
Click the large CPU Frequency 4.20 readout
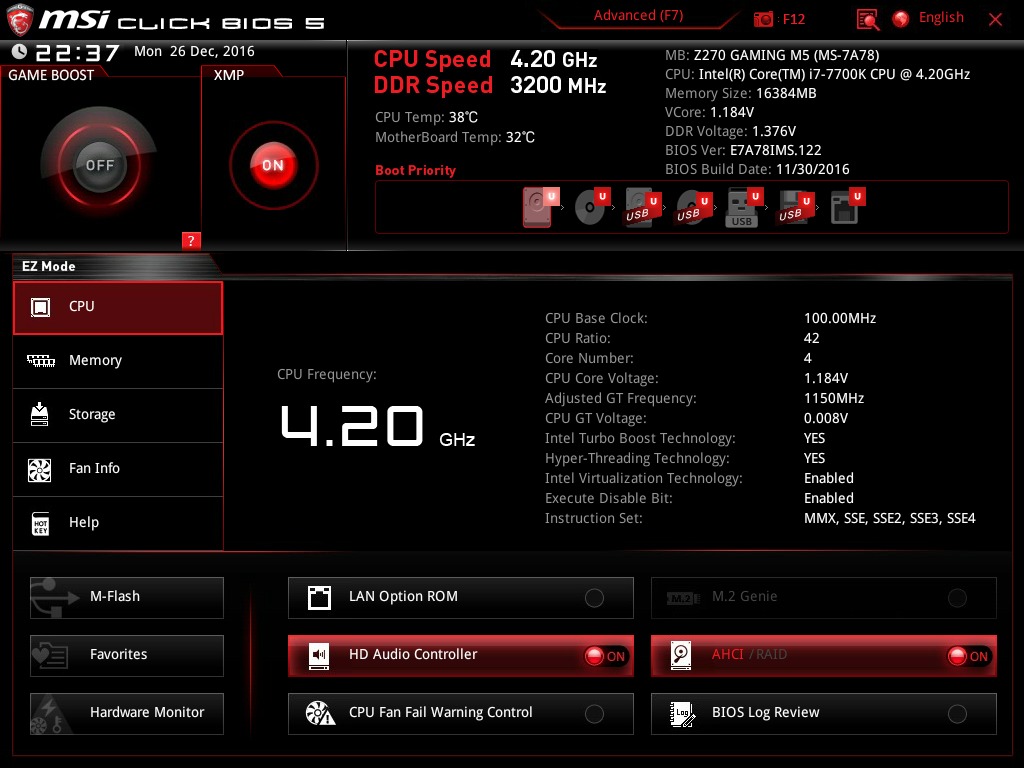pos(353,426)
